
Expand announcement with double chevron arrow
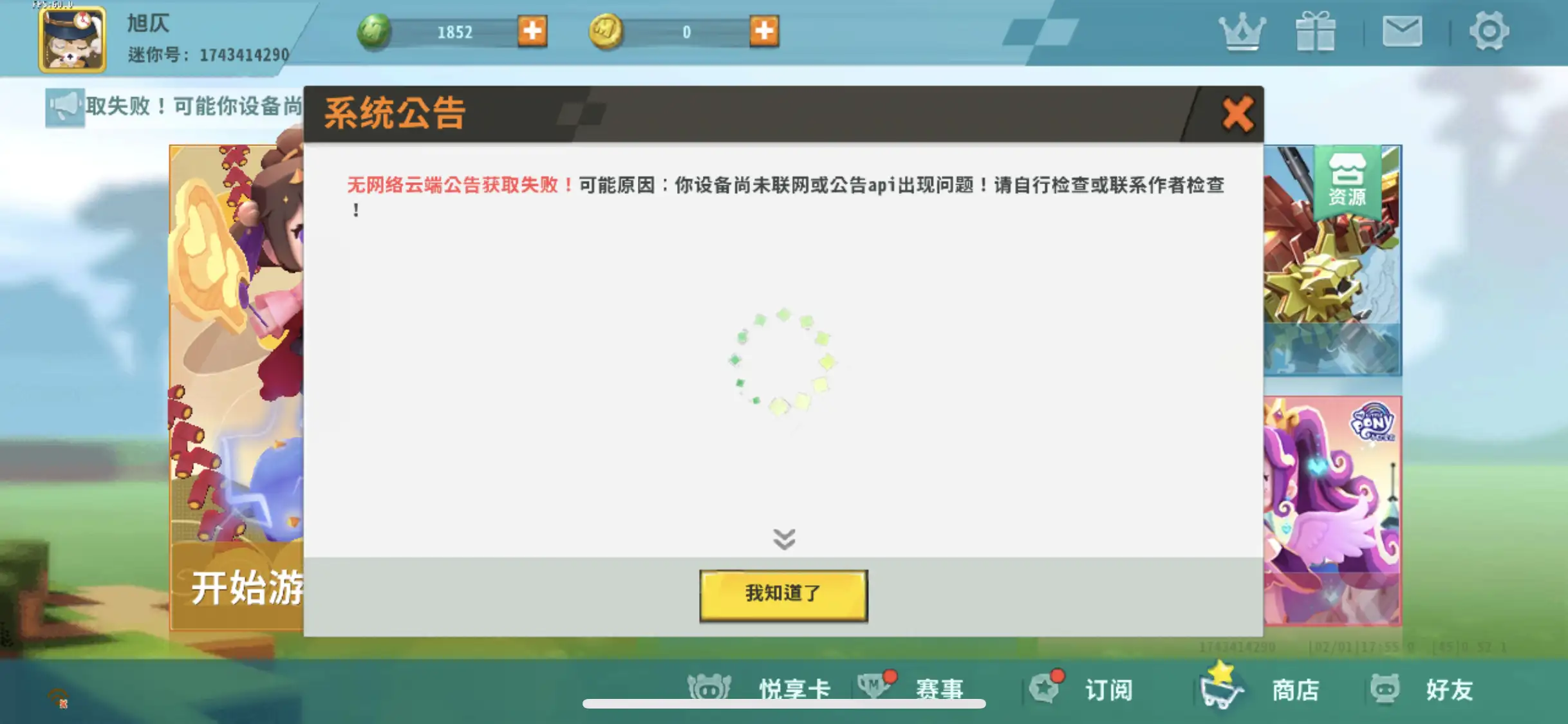pos(784,539)
